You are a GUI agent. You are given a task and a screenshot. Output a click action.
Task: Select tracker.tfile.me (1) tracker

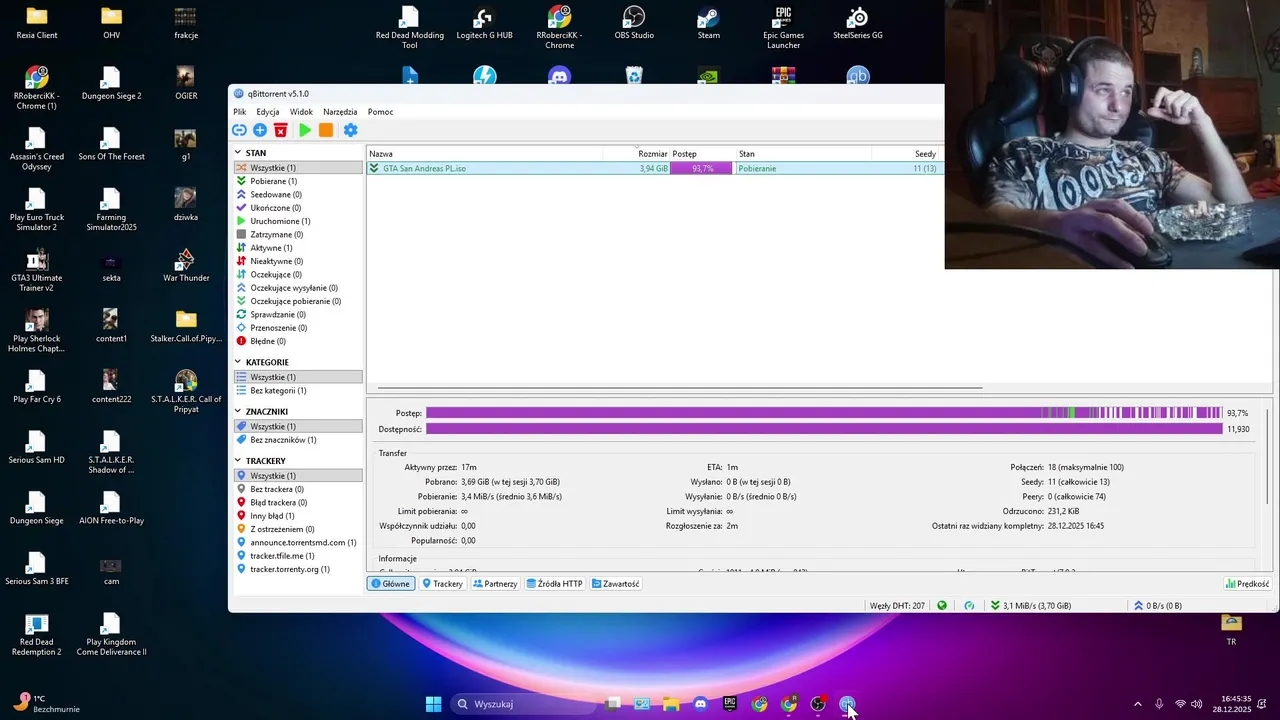[298, 556]
